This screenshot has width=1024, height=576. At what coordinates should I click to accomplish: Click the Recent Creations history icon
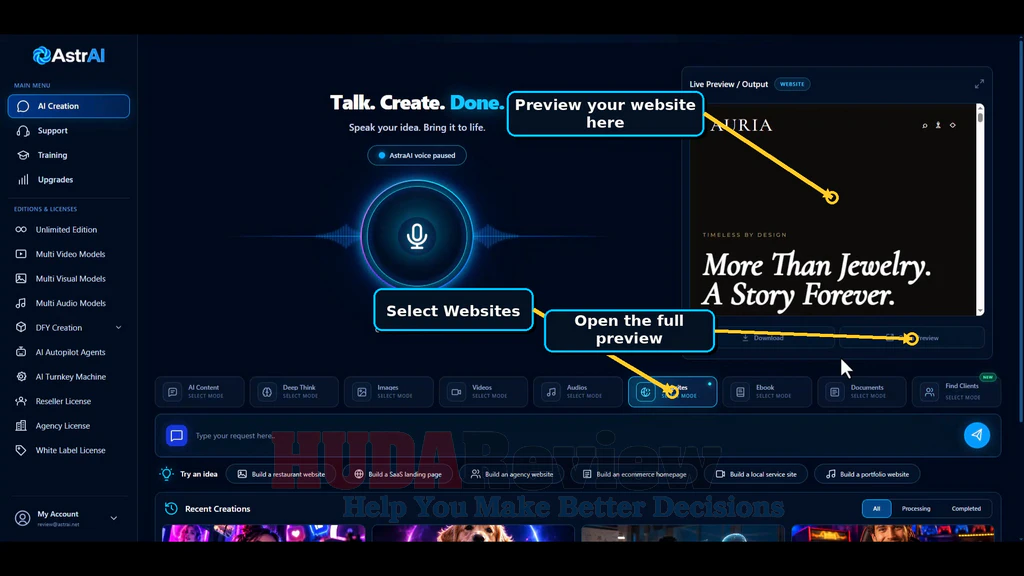(x=171, y=508)
